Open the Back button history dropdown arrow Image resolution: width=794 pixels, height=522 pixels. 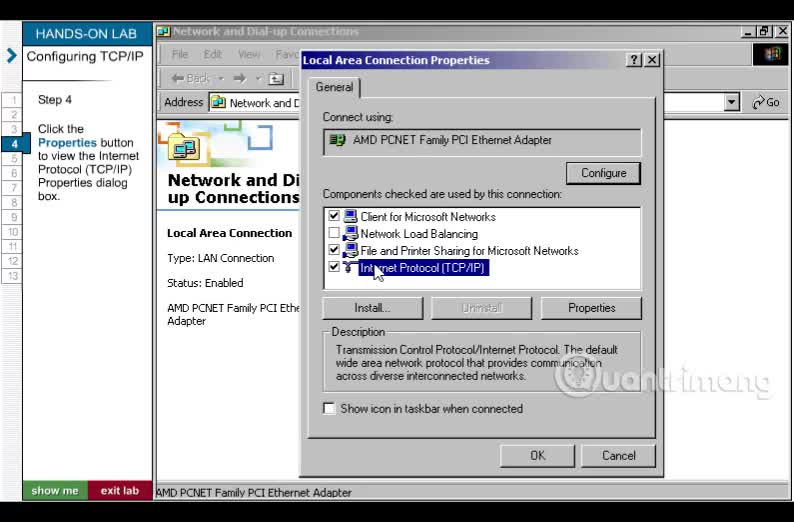[x=221, y=78]
